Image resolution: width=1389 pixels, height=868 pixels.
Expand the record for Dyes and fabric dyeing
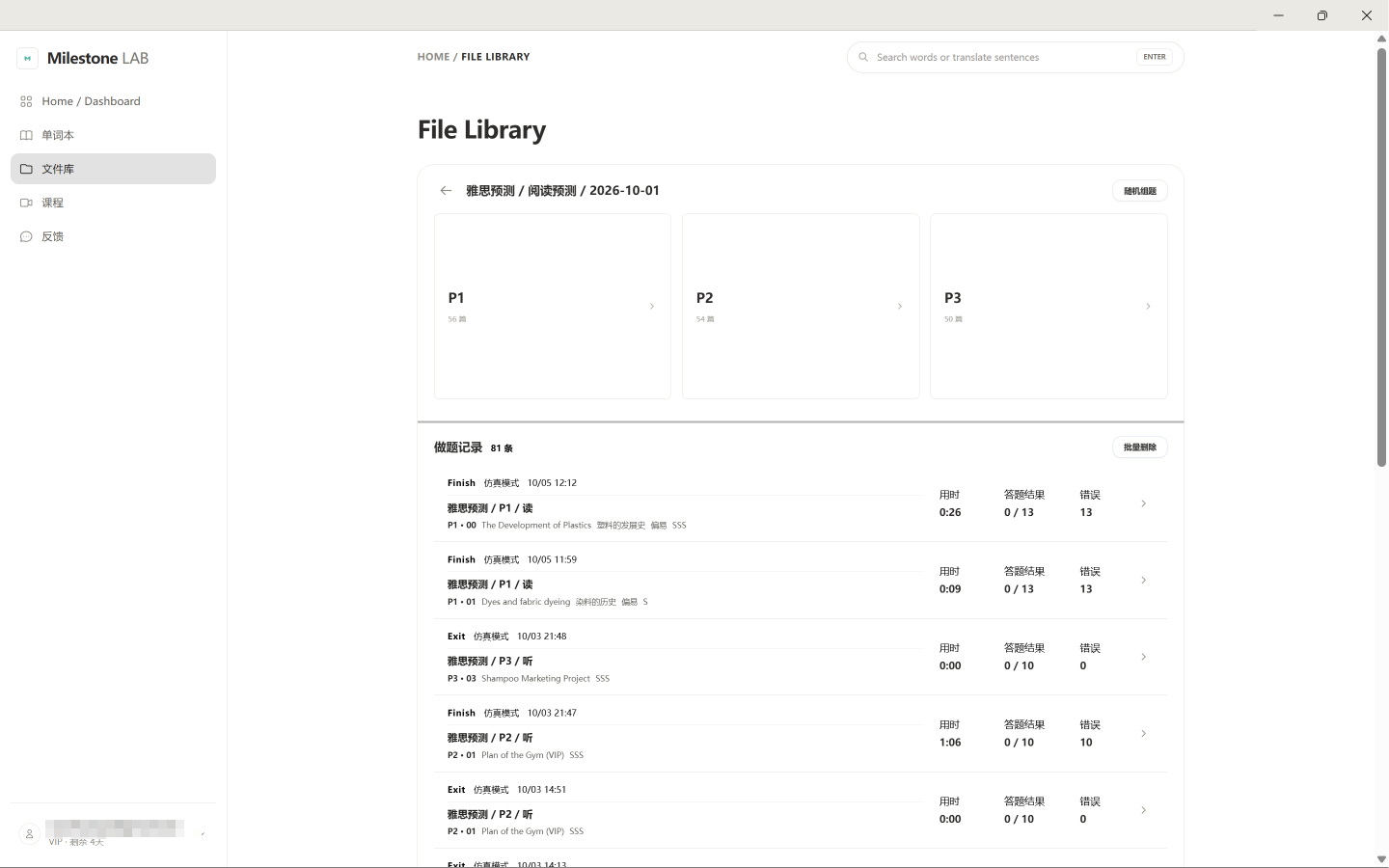[1144, 581]
